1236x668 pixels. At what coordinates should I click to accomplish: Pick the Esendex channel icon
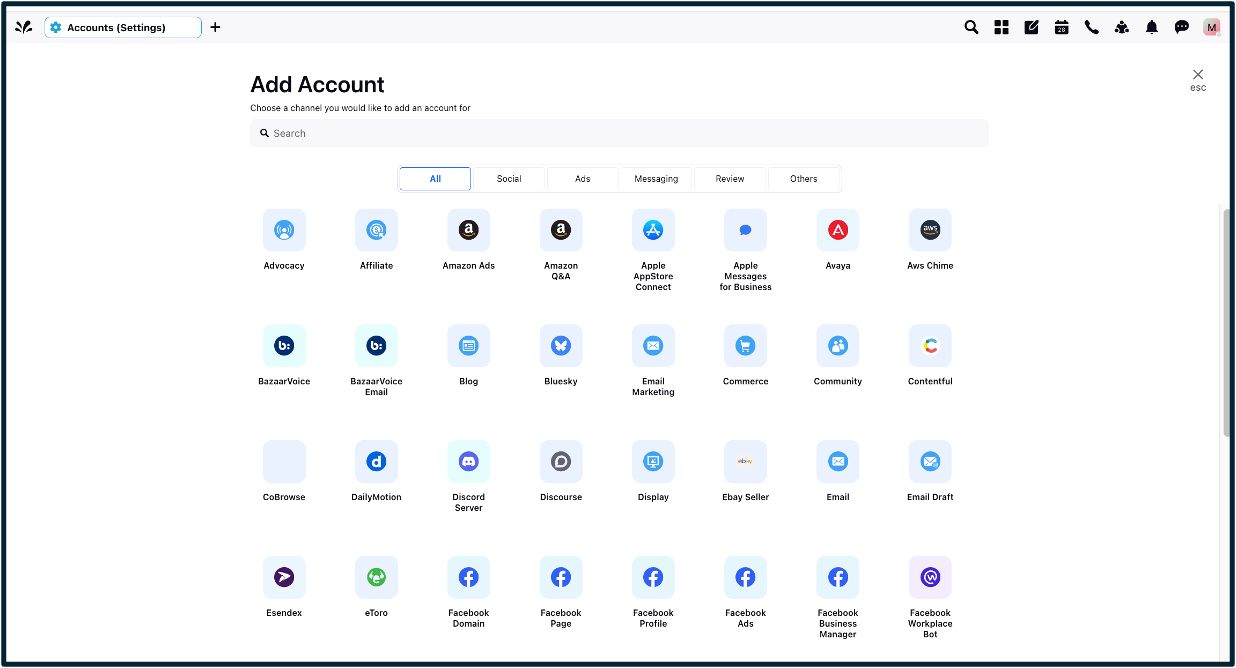point(284,577)
